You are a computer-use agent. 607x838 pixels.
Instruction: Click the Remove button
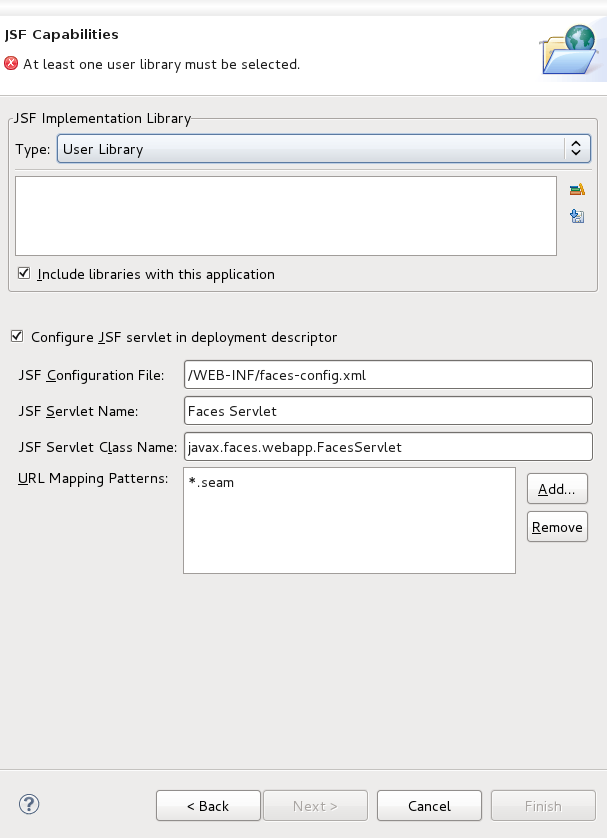pyautogui.click(x=557, y=527)
